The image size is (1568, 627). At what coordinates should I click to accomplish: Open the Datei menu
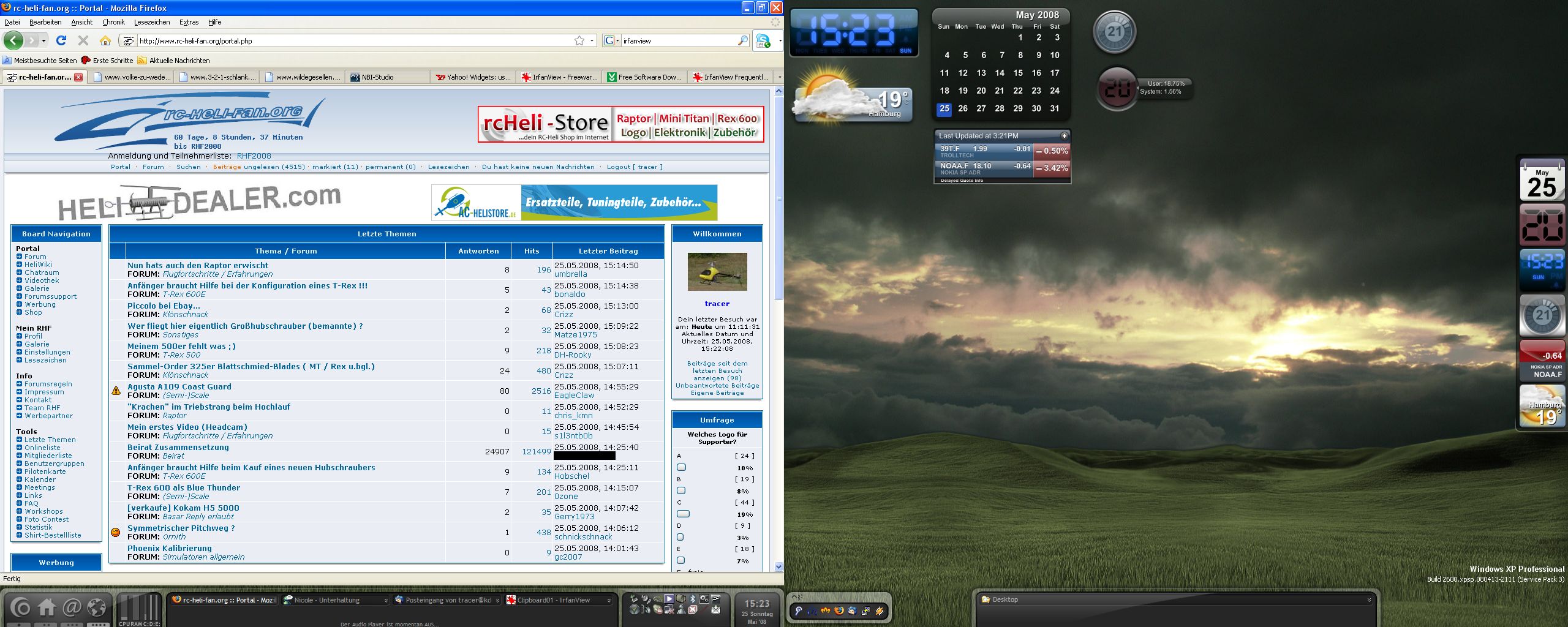click(x=12, y=22)
